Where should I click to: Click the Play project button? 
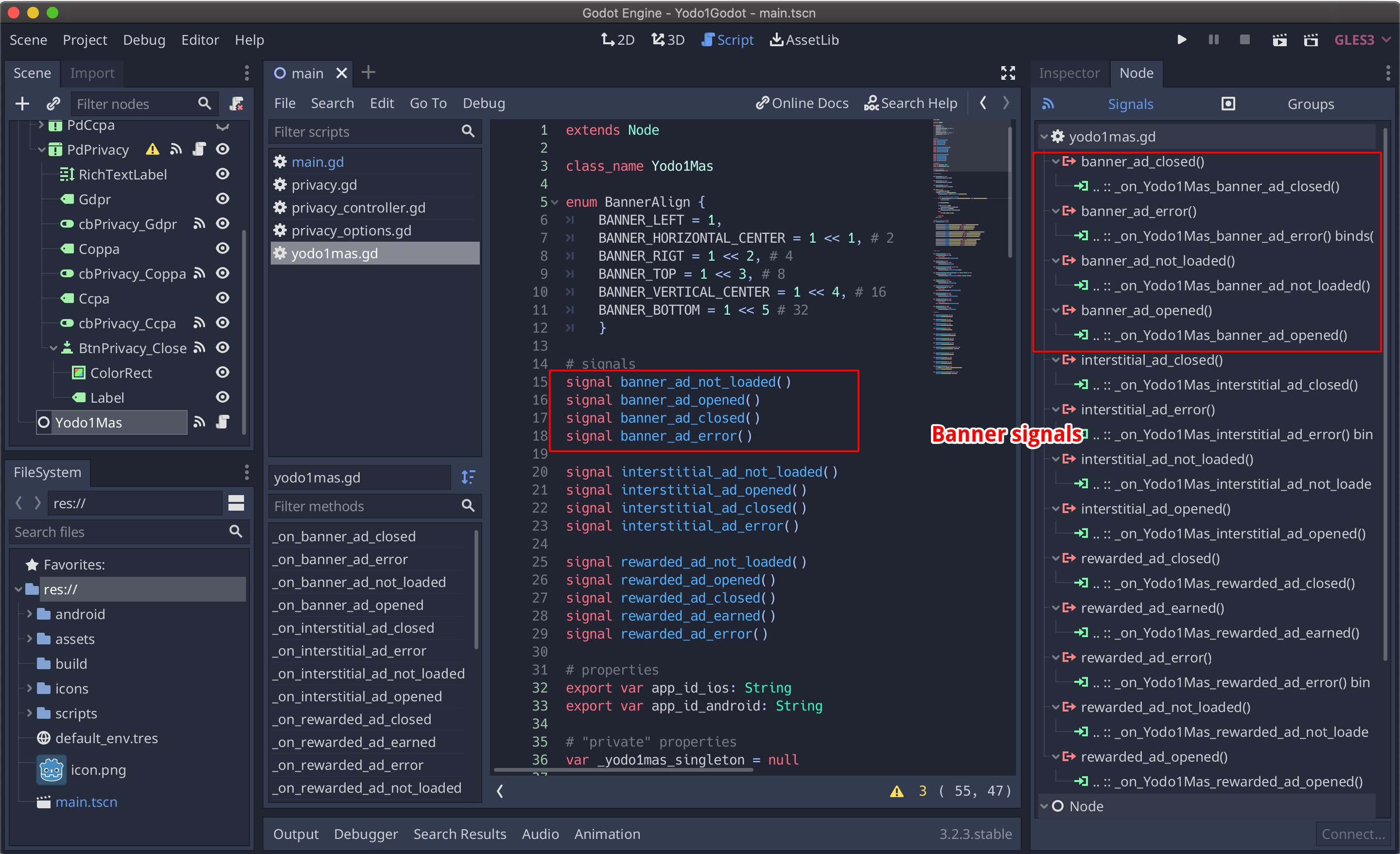point(1182,40)
